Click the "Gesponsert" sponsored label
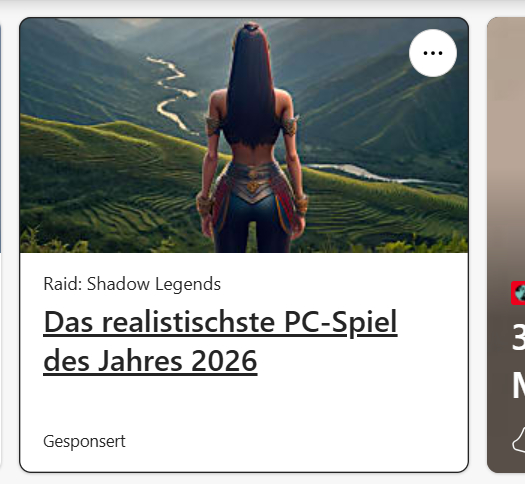Viewport: 525px width, 484px height. (x=84, y=441)
